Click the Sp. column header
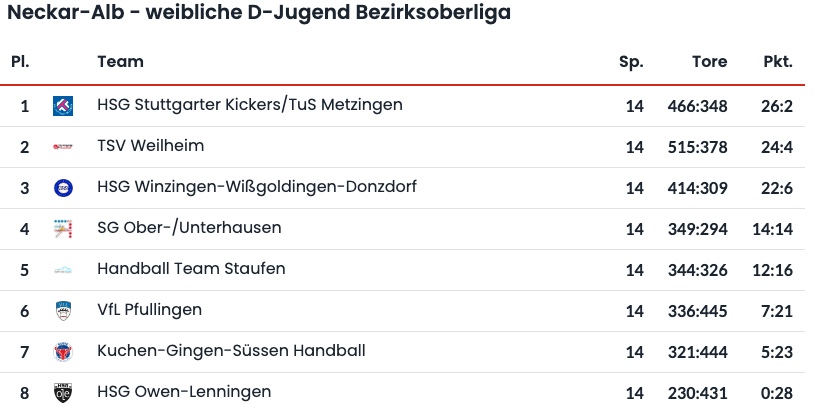 631,61
